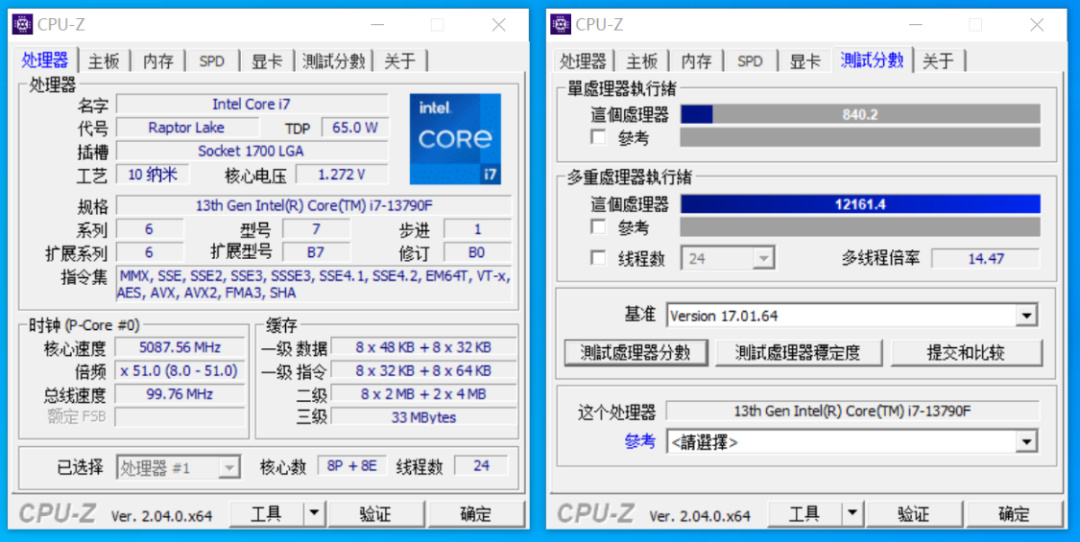Click the 扩展型号 value B7
The image size is (1080, 542).
click(x=316, y=252)
